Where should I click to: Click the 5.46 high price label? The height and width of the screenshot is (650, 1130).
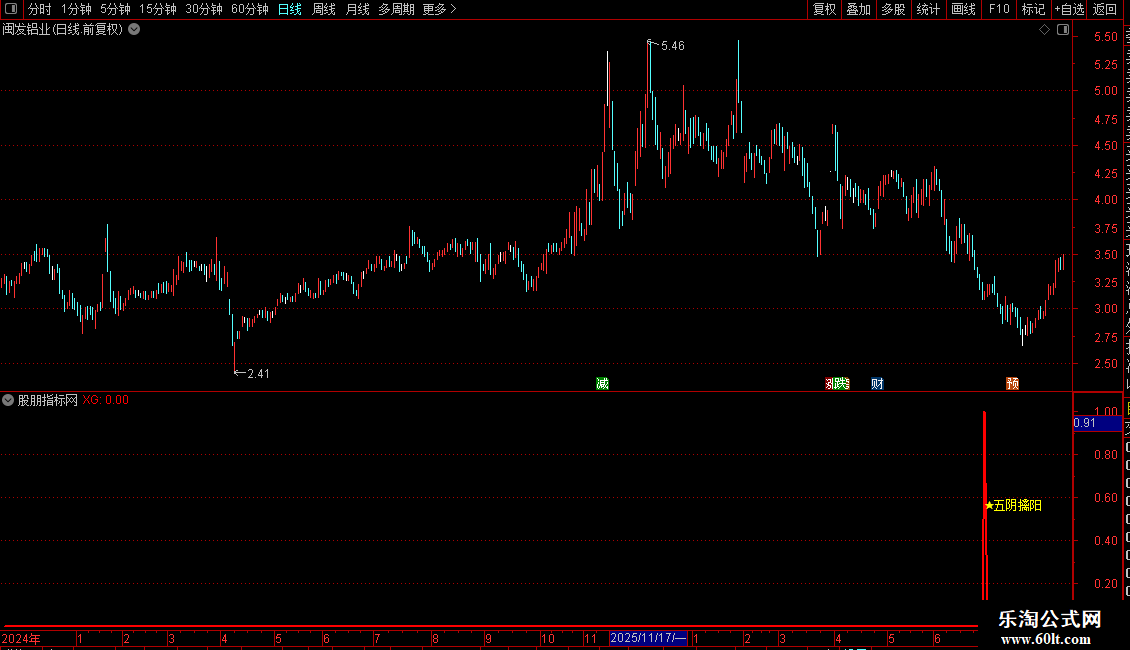672,46
